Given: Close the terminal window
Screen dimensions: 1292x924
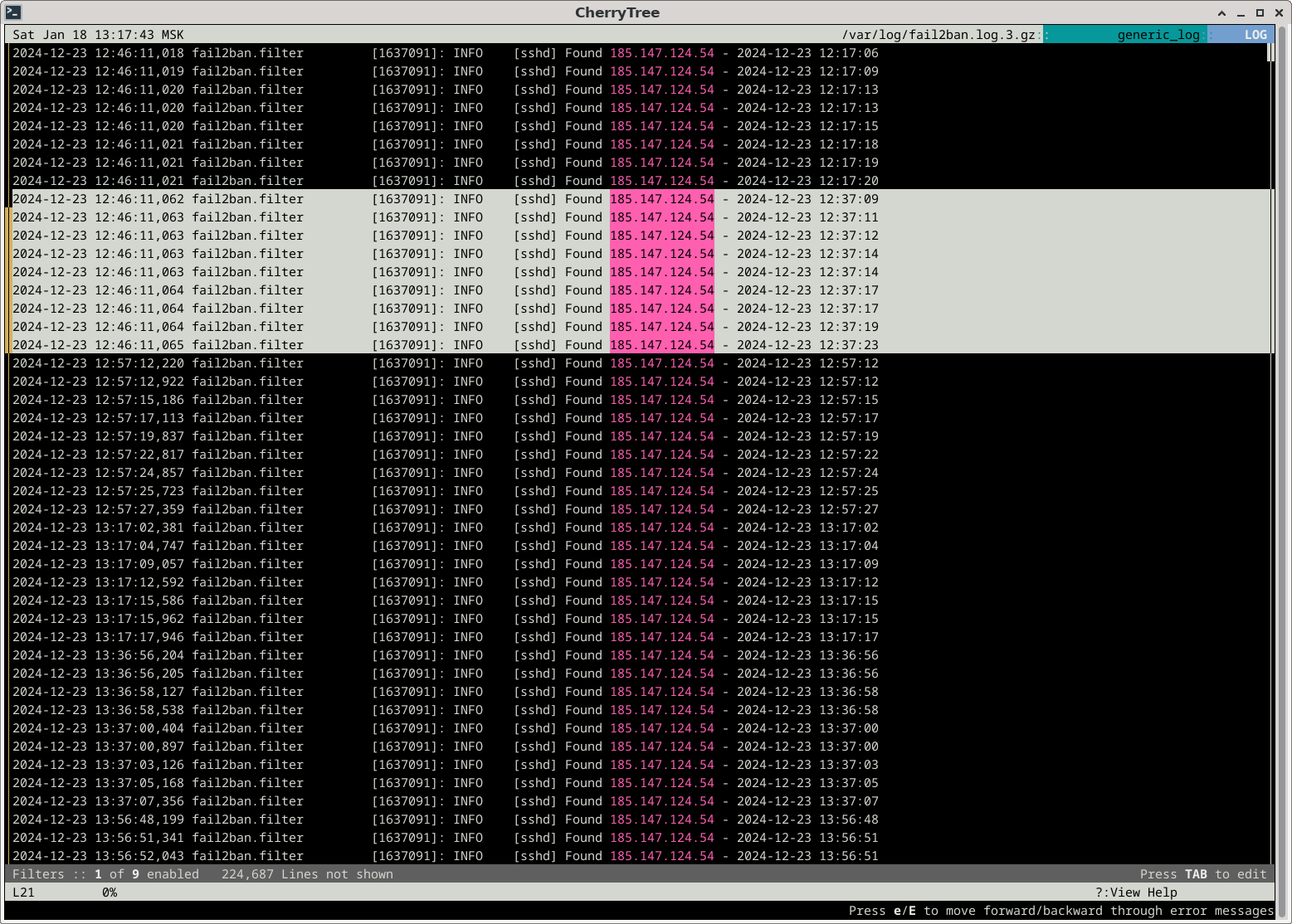Looking at the screenshot, I should pos(1279,12).
